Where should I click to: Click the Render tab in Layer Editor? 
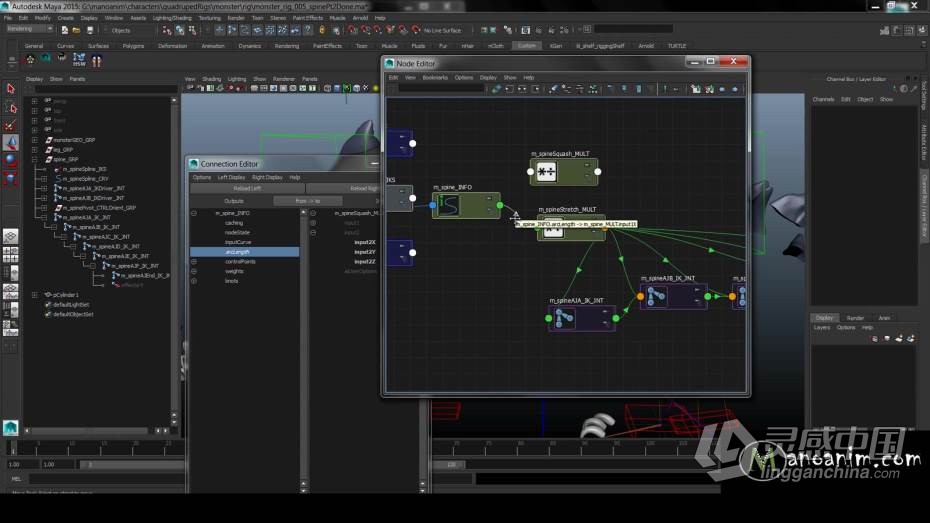coord(855,318)
